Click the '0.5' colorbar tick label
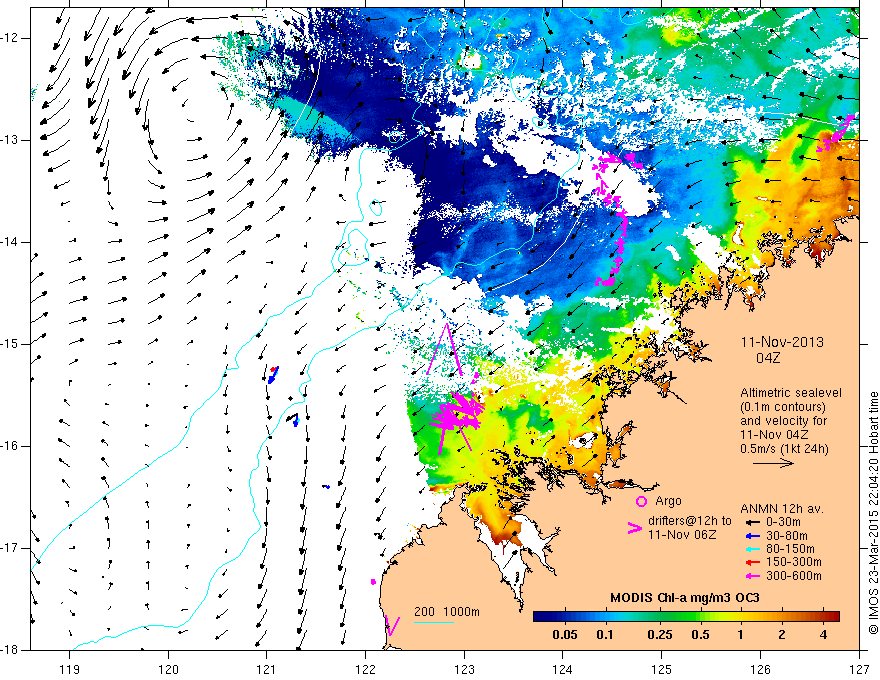 coord(700,635)
